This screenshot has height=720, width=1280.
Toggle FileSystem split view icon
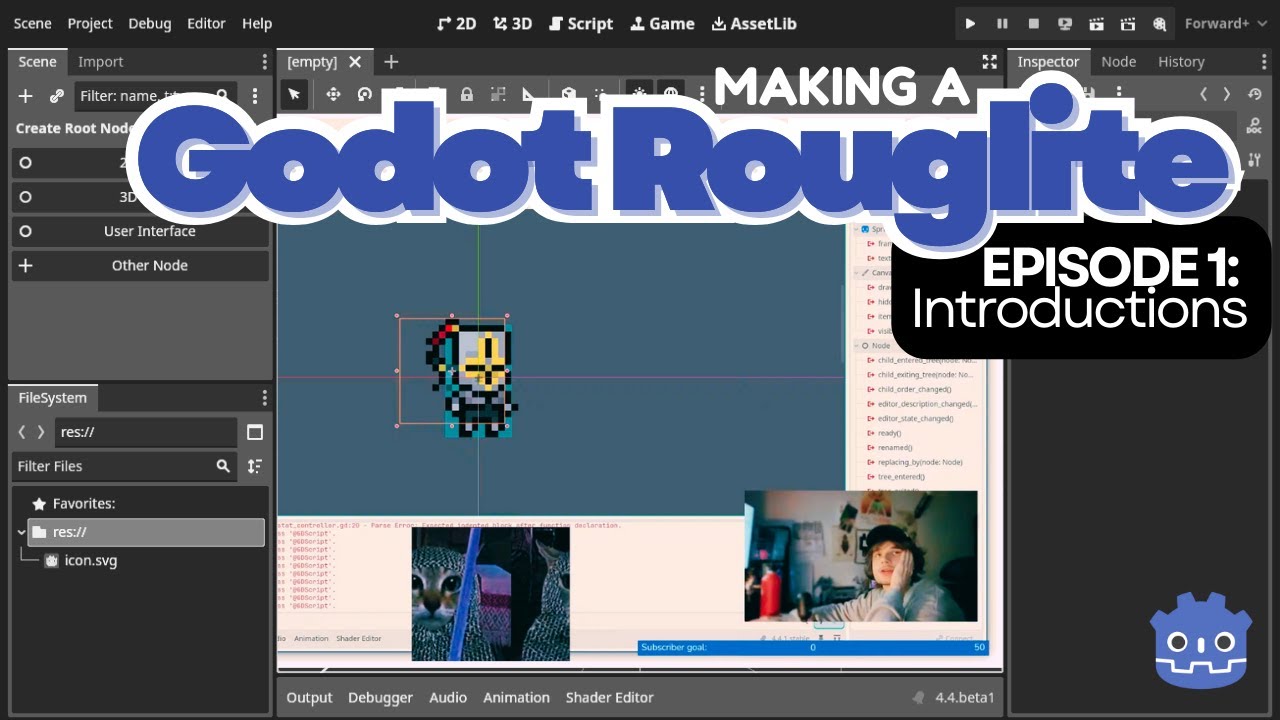click(x=255, y=432)
